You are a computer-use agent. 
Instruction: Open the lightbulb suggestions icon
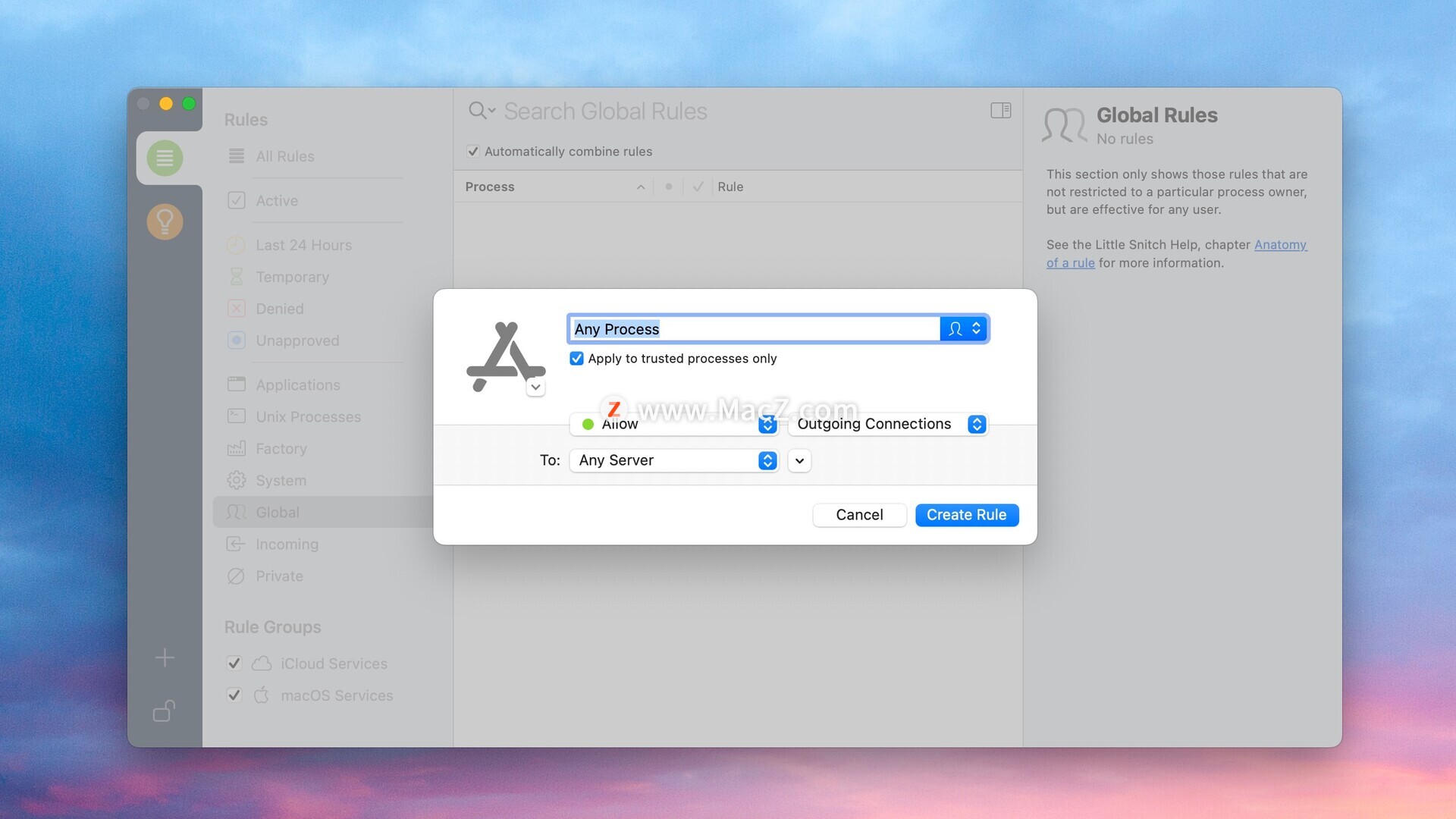(x=165, y=221)
